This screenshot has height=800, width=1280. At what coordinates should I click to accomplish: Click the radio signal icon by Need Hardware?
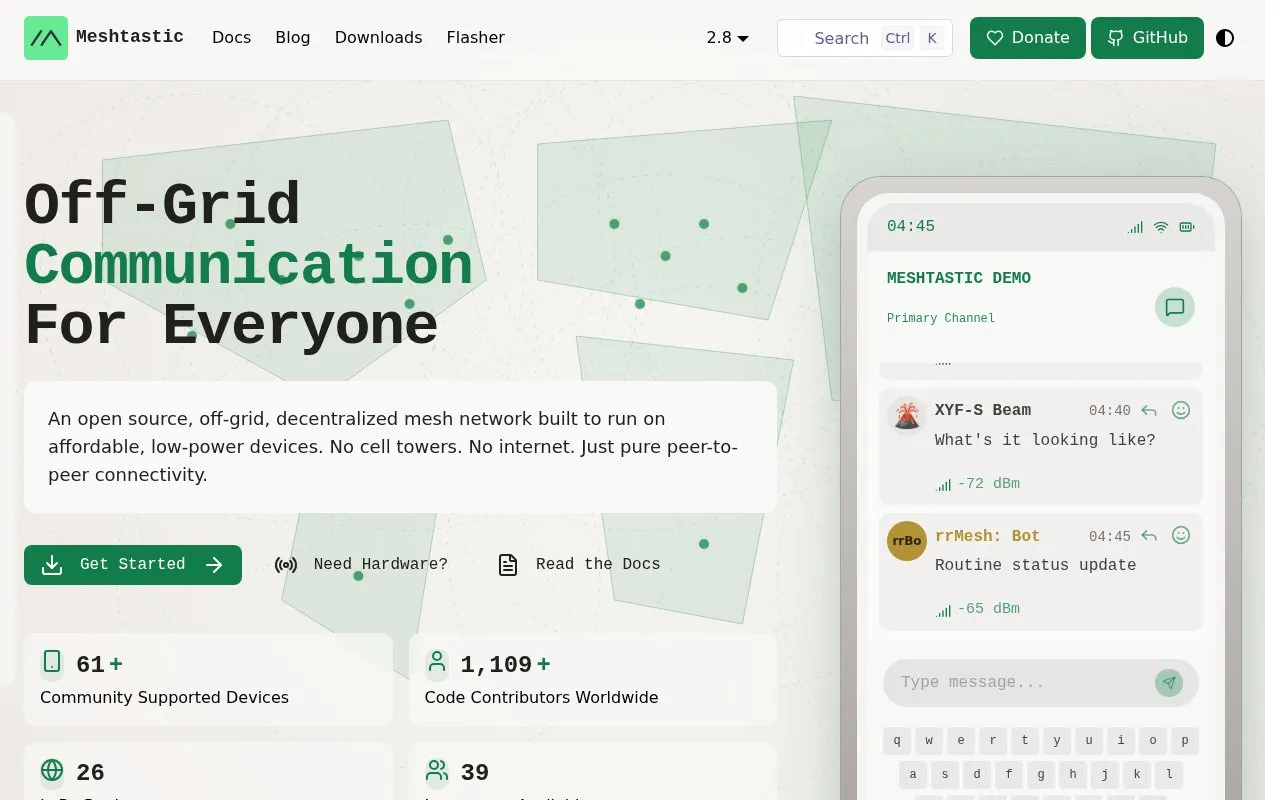(286, 565)
